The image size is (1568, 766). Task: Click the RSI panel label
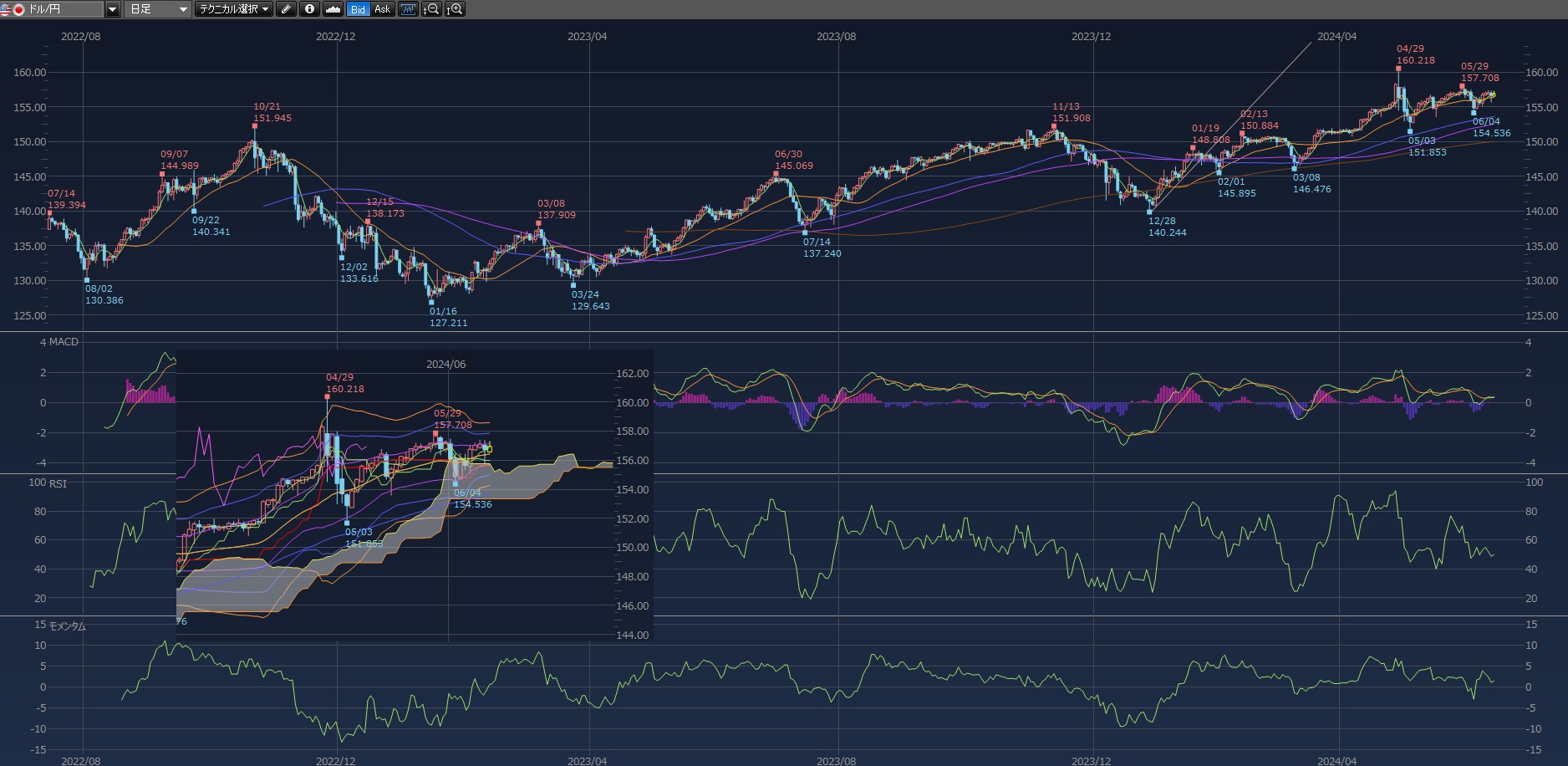tap(58, 484)
